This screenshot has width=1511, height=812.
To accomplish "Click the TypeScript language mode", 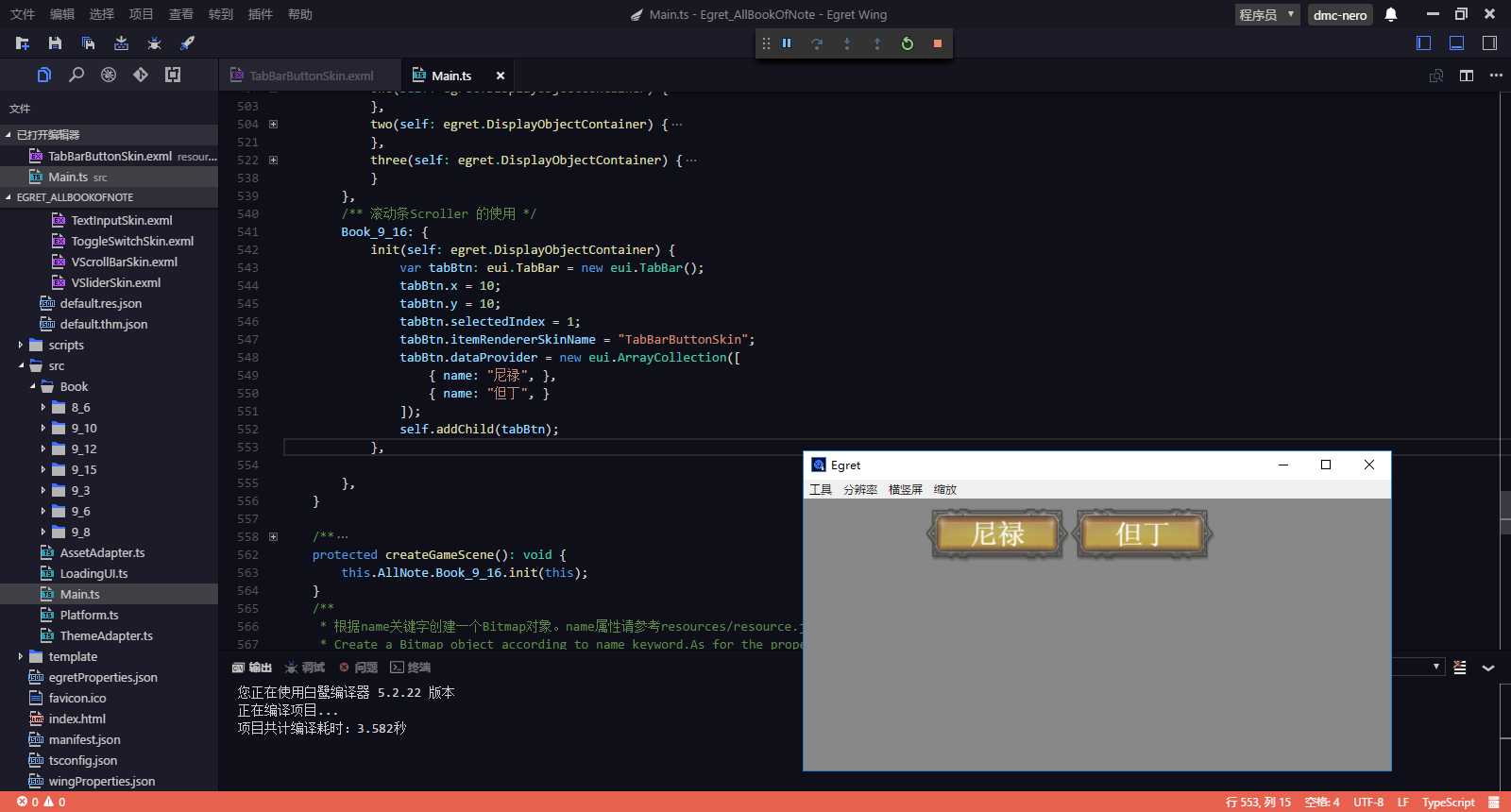I will (1448, 802).
